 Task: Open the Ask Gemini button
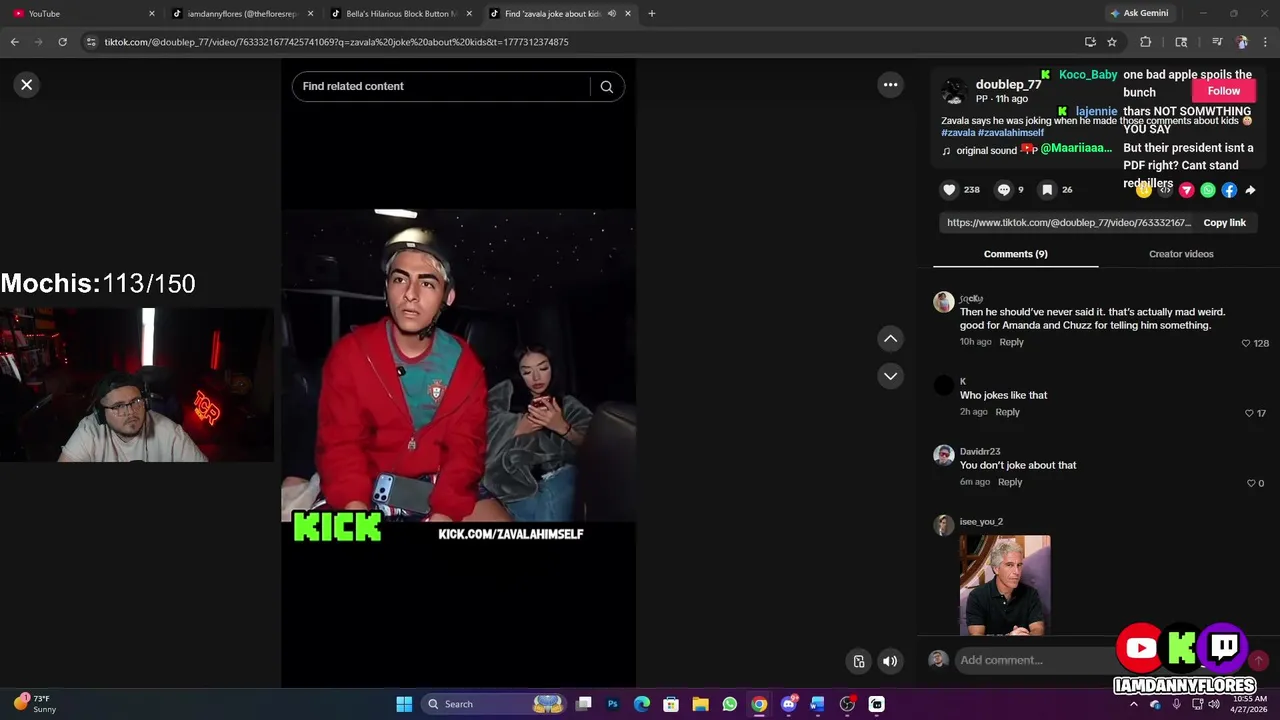(1139, 14)
